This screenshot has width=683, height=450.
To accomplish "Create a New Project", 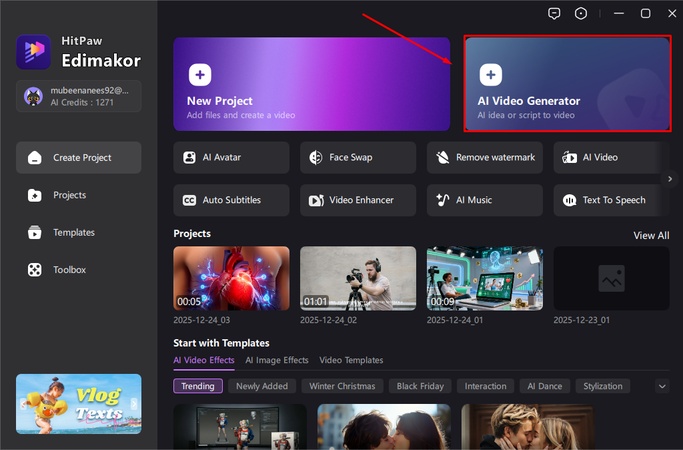I will (311, 85).
